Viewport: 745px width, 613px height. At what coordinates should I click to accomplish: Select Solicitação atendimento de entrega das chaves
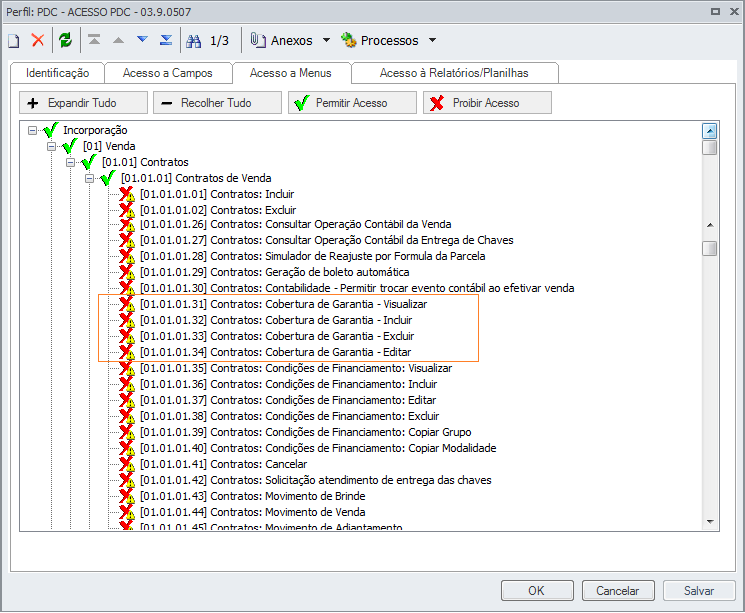(x=315, y=480)
